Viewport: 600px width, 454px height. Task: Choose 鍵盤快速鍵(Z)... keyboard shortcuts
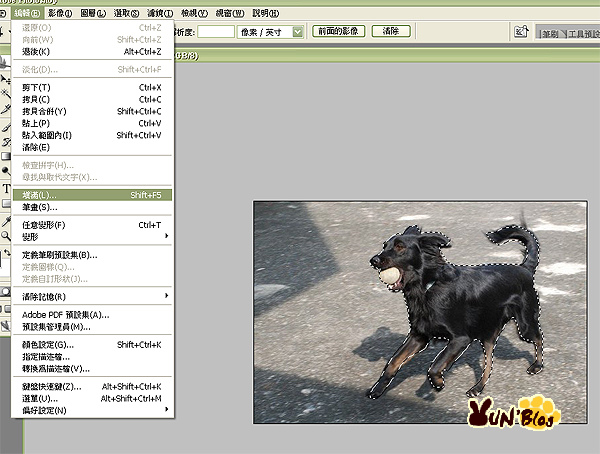pyautogui.click(x=92, y=387)
